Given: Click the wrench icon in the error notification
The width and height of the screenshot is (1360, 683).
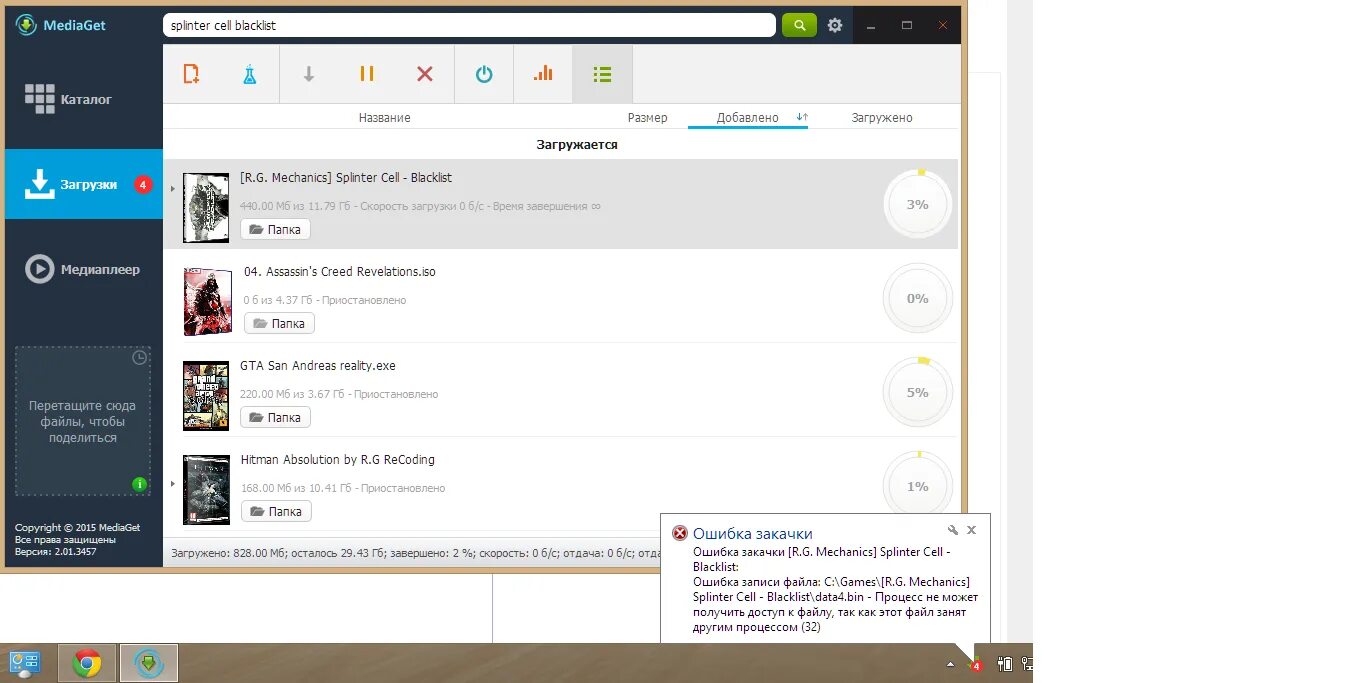Looking at the screenshot, I should (953, 530).
